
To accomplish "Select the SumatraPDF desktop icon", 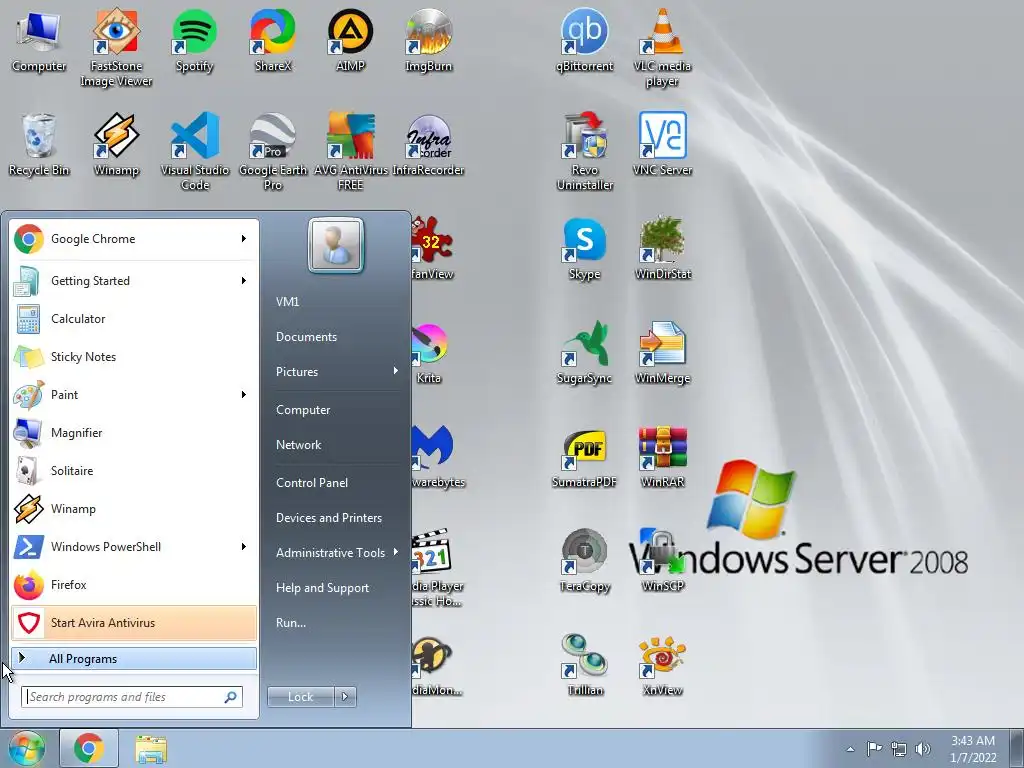I will [x=584, y=457].
